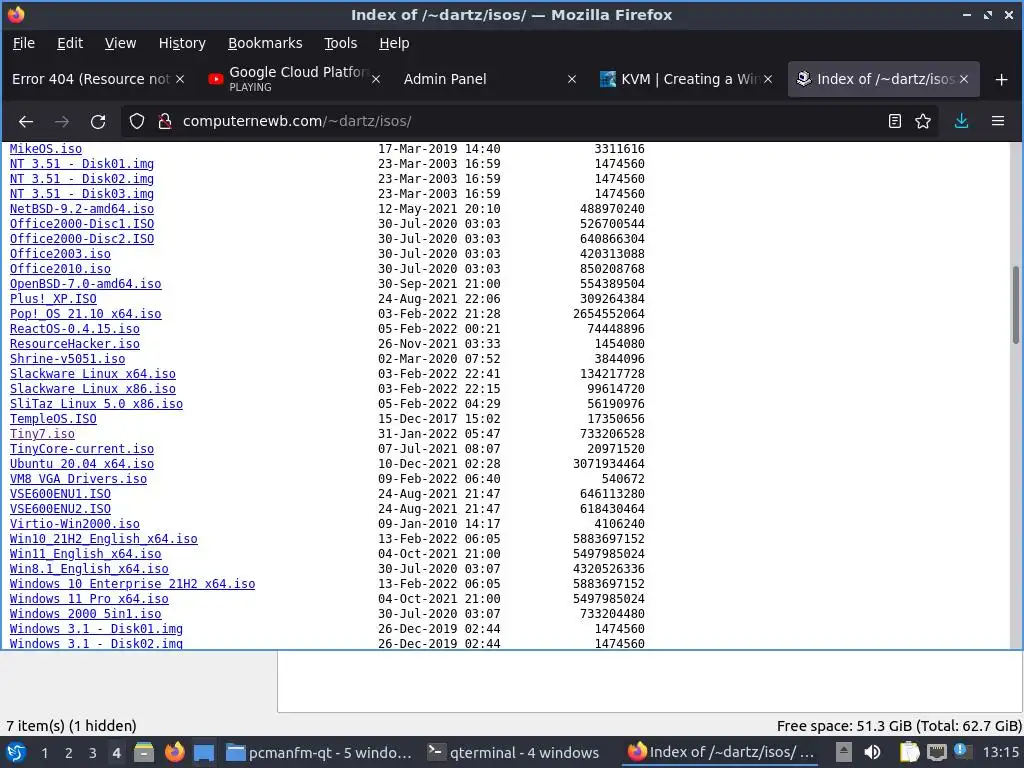Click the 7 item(s) (1 hidden) status text

click(x=71, y=726)
